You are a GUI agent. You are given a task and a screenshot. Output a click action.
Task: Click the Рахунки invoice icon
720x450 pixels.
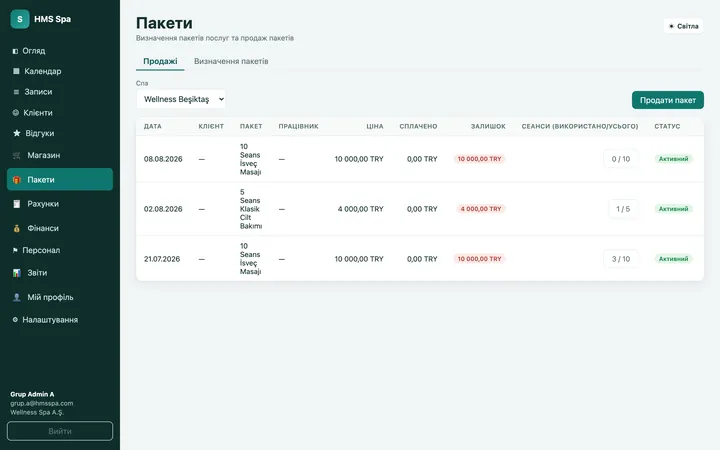click(17, 204)
